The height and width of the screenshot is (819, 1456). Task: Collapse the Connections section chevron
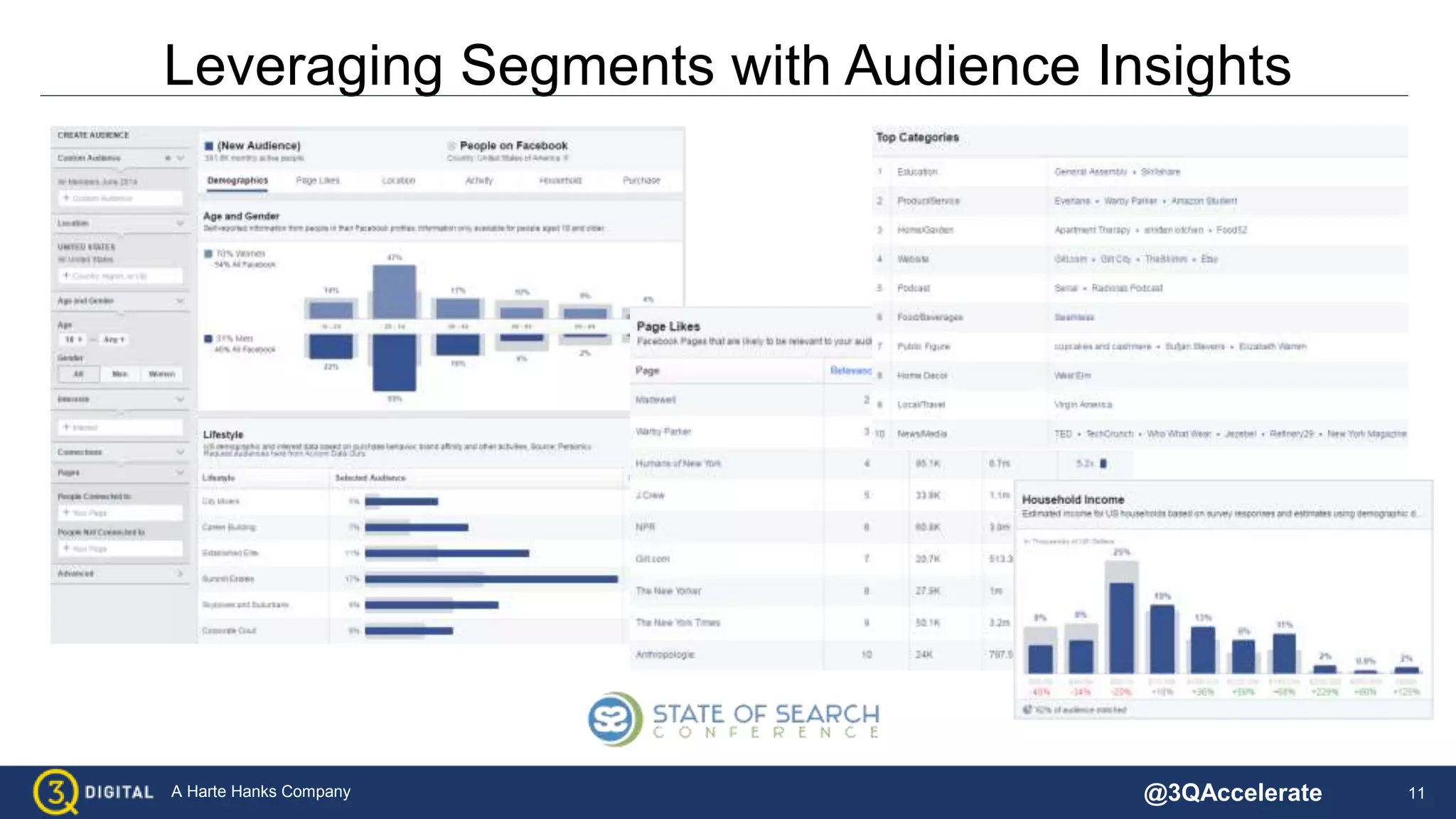pos(180,452)
